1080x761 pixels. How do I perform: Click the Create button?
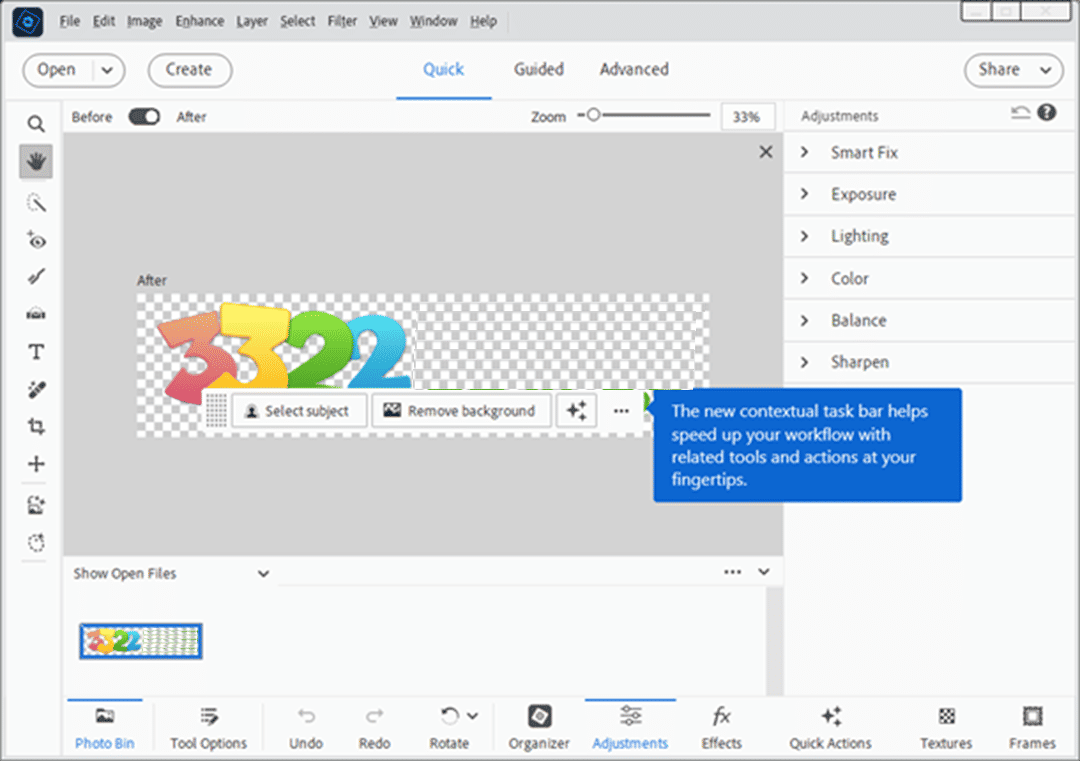coord(189,70)
